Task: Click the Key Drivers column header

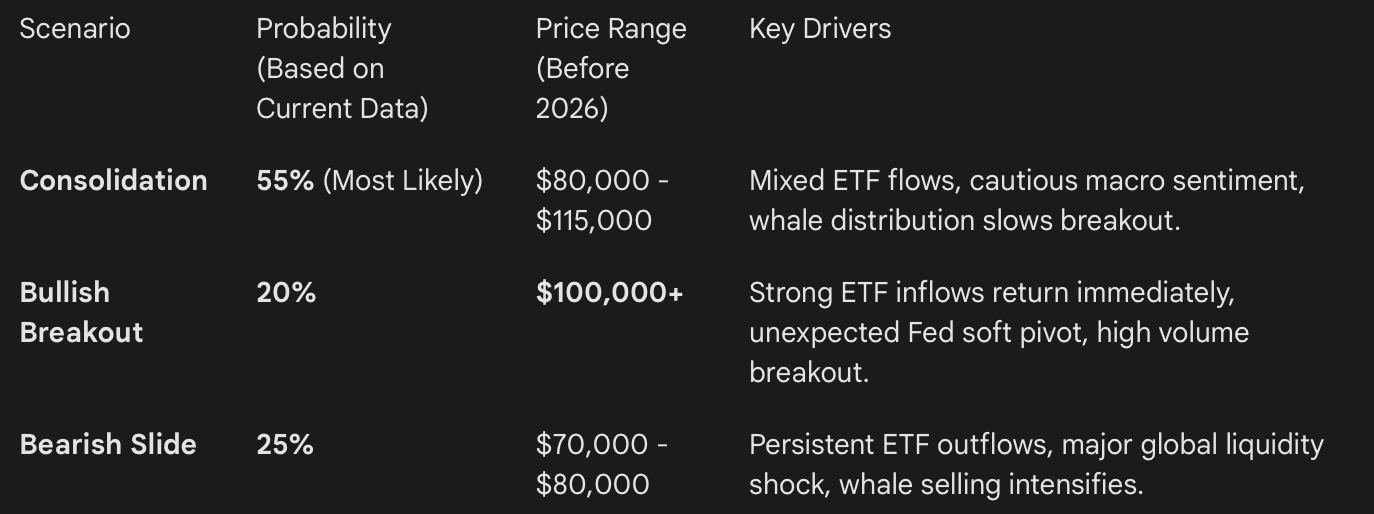Action: point(819,28)
